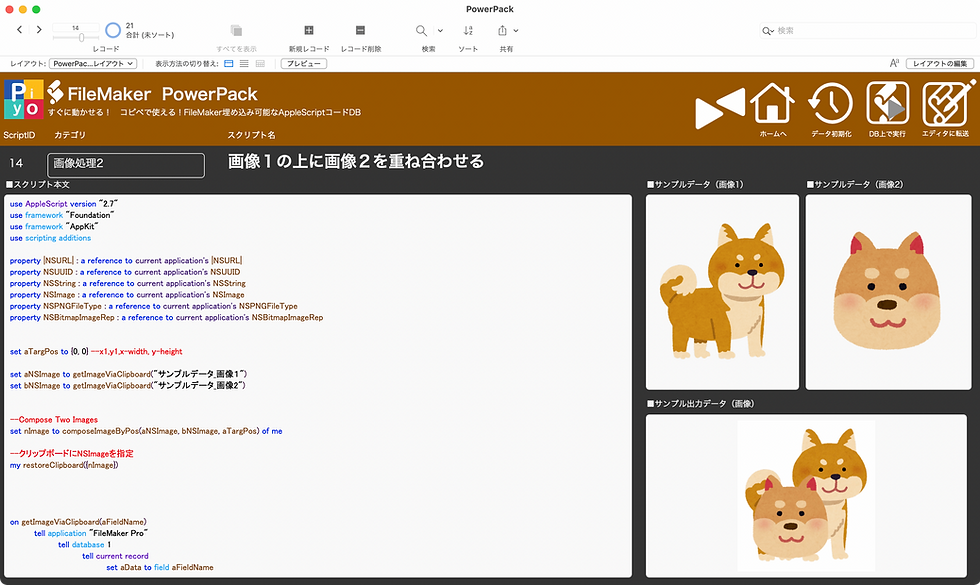
Task: Click the FileMaker PowerPack logo
Action: (152, 94)
